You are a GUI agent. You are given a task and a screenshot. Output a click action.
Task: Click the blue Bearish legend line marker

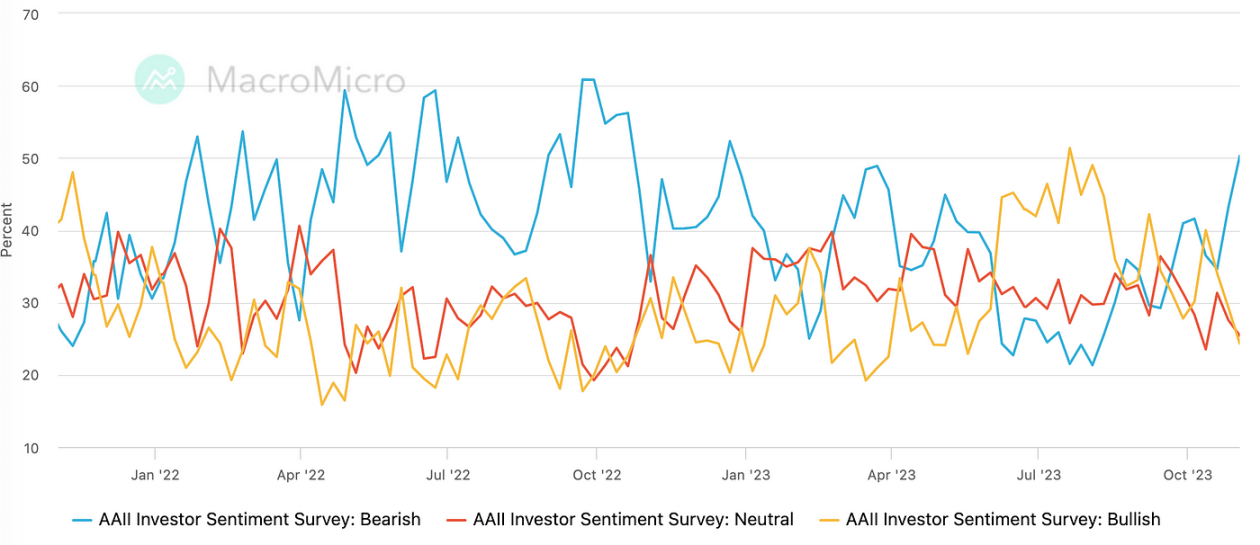point(82,520)
